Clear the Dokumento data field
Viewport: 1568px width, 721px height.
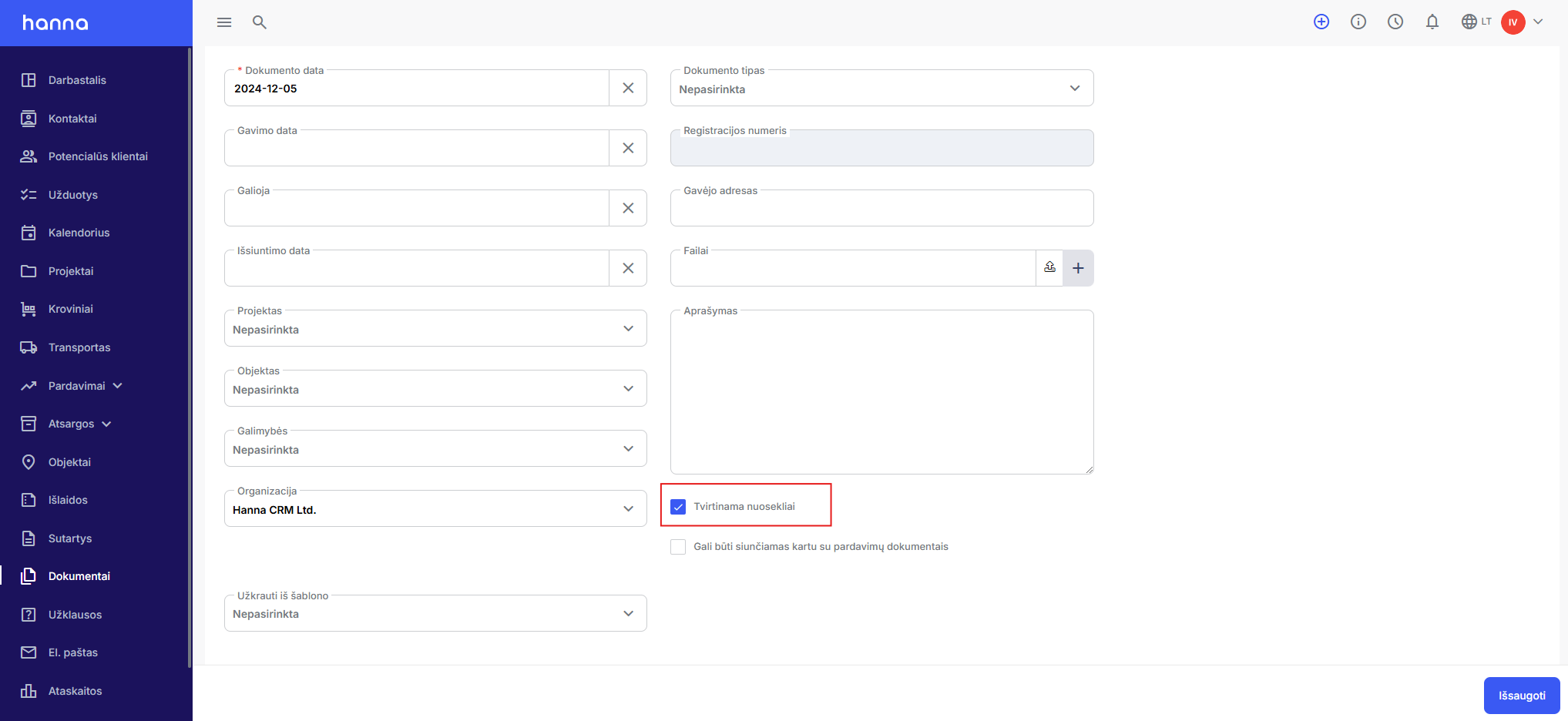click(628, 88)
